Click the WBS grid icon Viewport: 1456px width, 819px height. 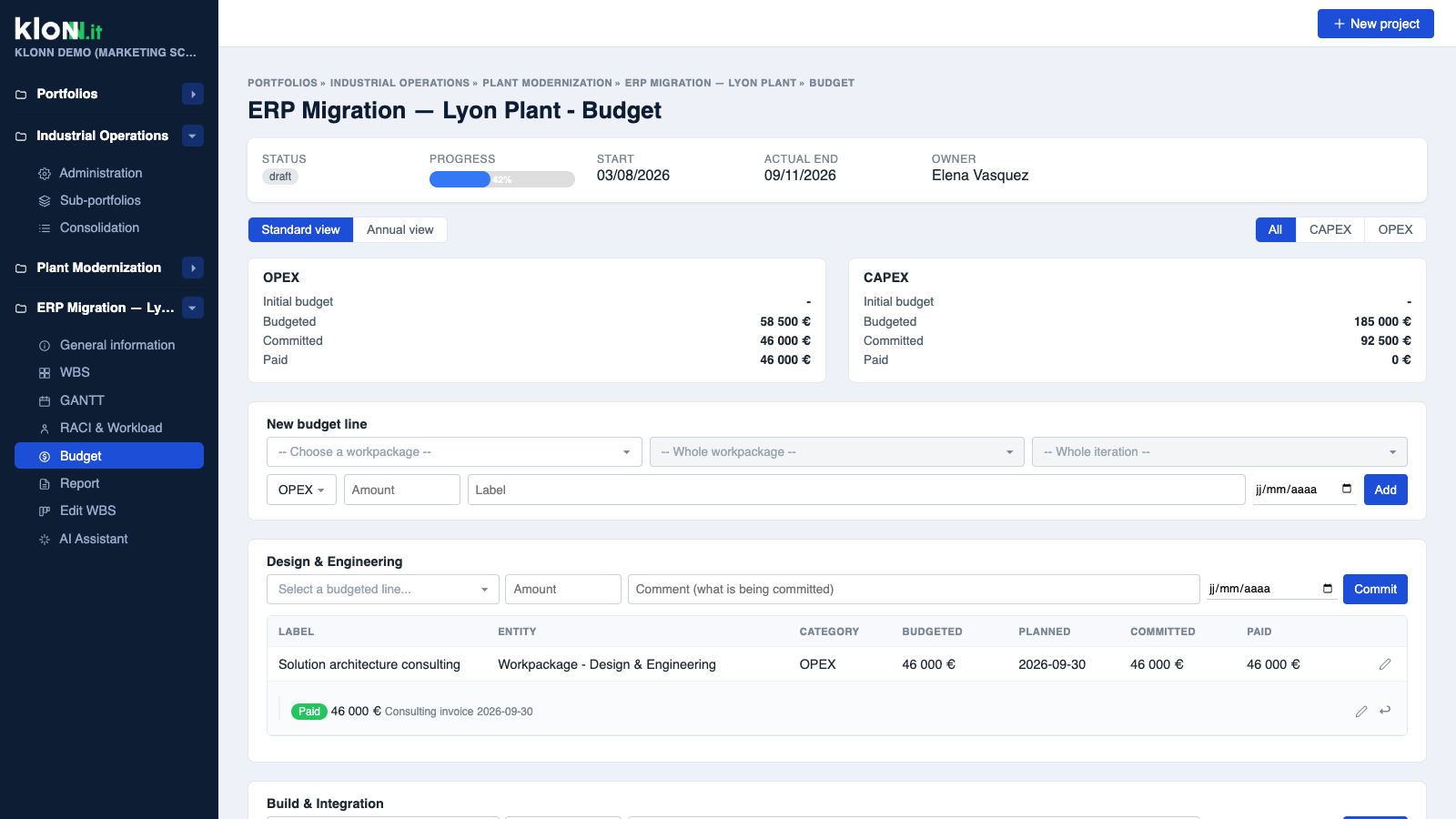point(44,373)
